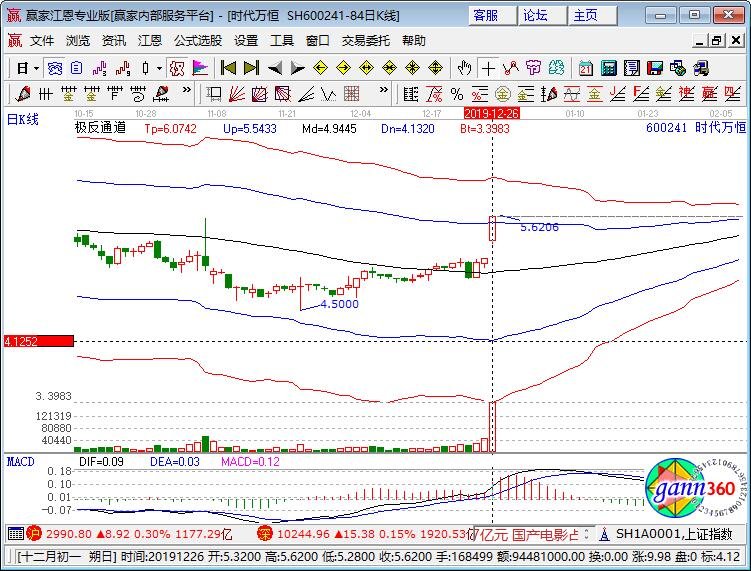Click the Tp=6.0742 channel value
751x571 pixels.
coord(171,129)
